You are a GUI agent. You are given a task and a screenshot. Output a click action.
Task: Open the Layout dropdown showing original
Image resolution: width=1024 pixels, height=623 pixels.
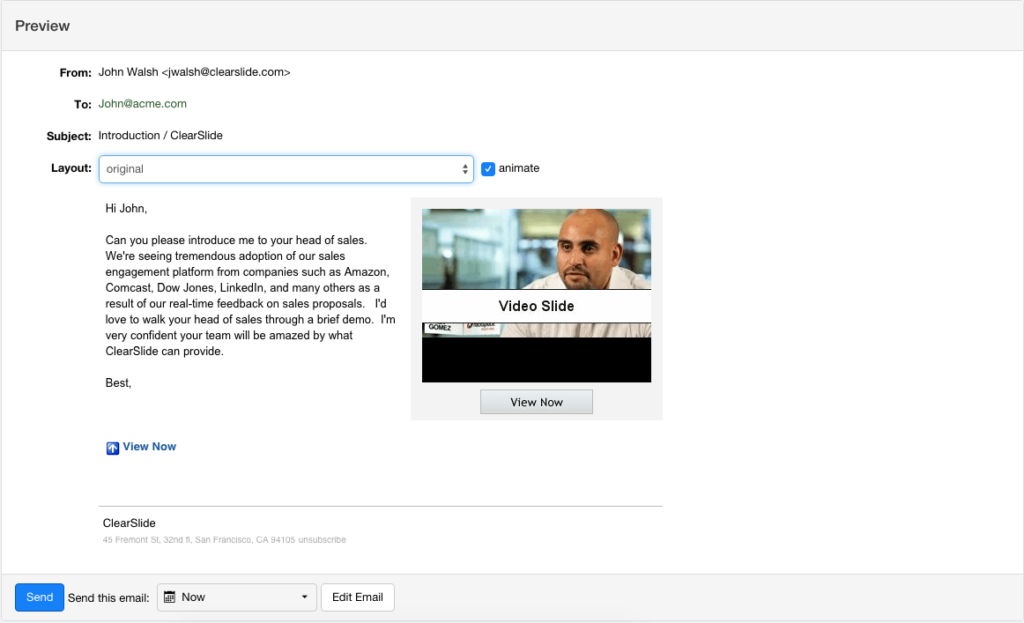click(x=285, y=168)
